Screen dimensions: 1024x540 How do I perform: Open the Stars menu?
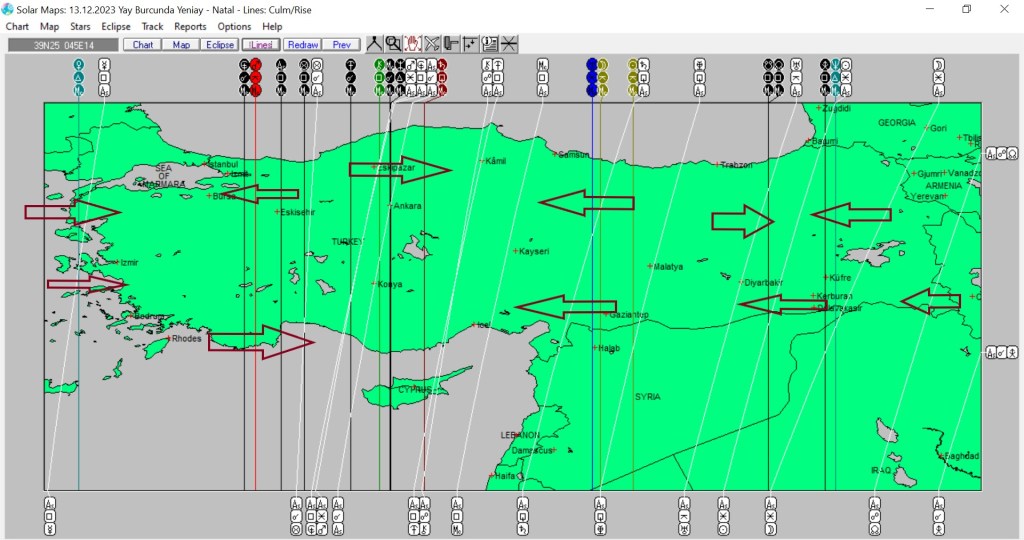point(80,26)
